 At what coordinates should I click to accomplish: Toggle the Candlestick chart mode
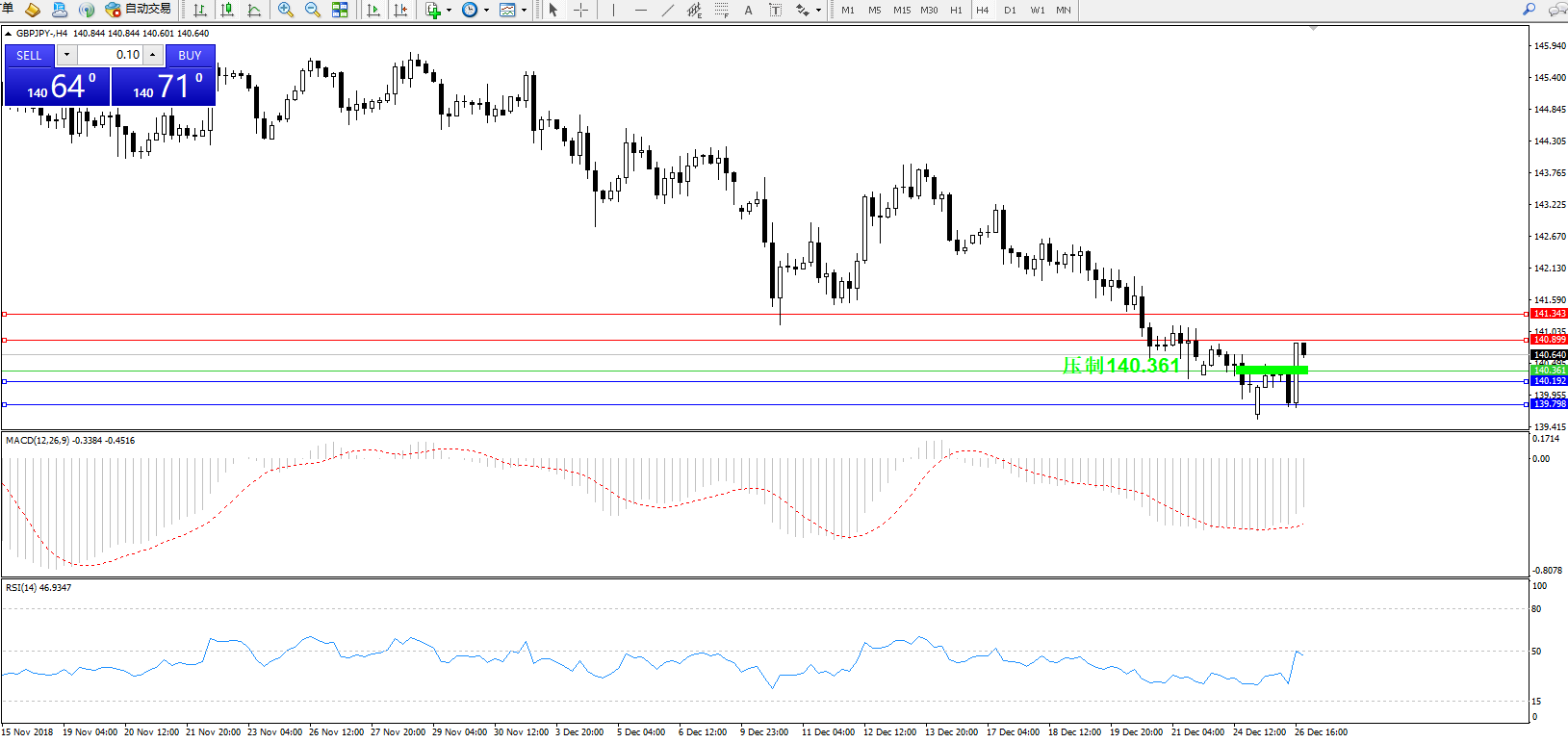(x=227, y=10)
